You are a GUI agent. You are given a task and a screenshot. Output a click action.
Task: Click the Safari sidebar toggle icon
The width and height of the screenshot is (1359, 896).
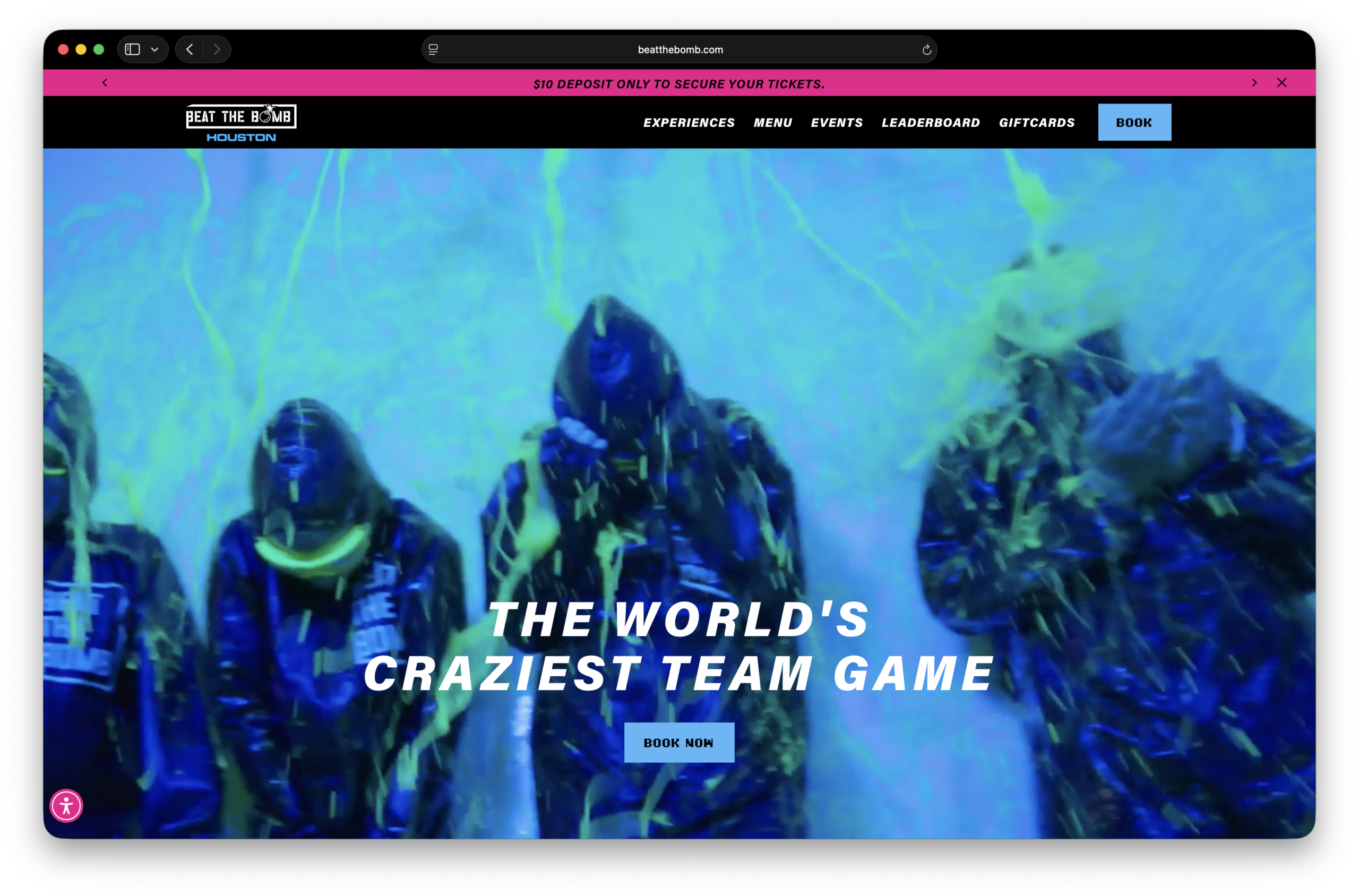tap(133, 50)
